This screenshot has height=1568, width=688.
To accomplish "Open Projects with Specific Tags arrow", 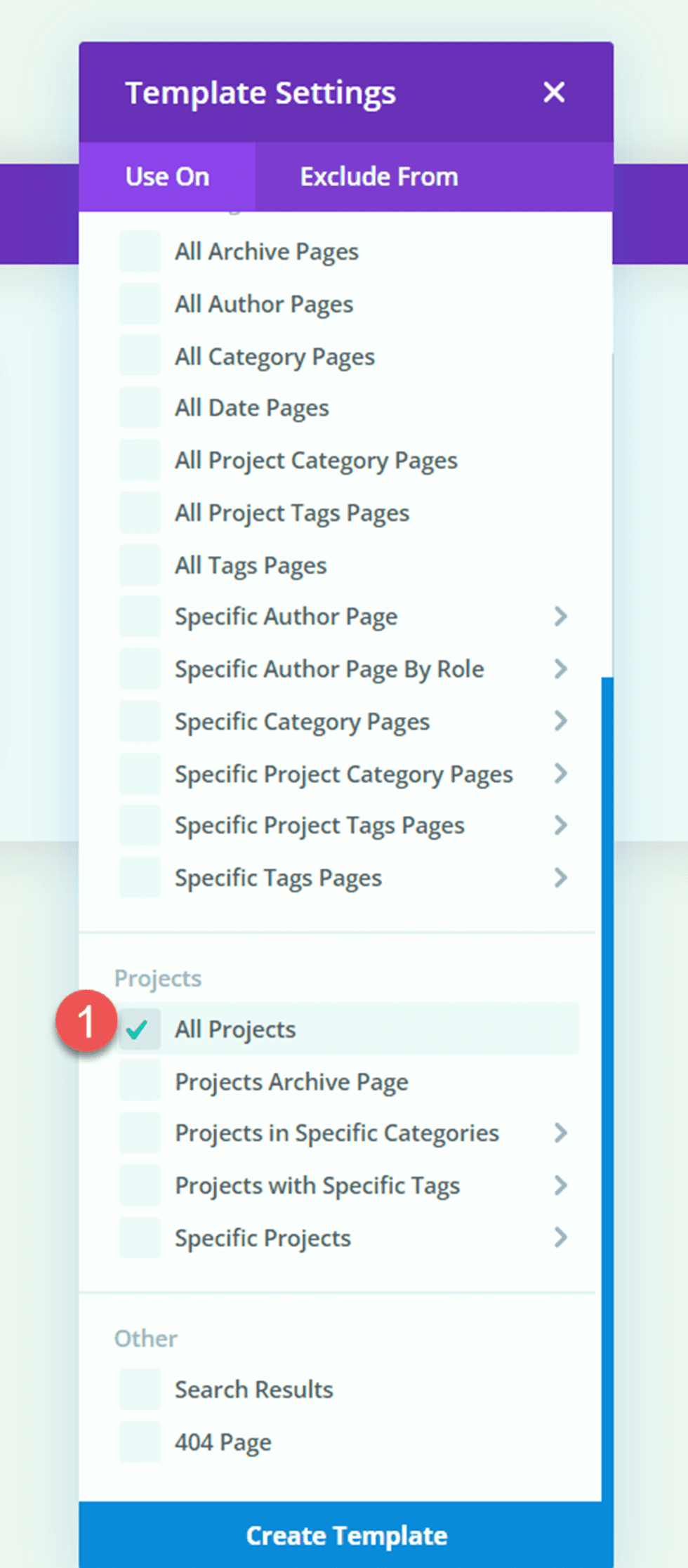I will [x=560, y=1185].
